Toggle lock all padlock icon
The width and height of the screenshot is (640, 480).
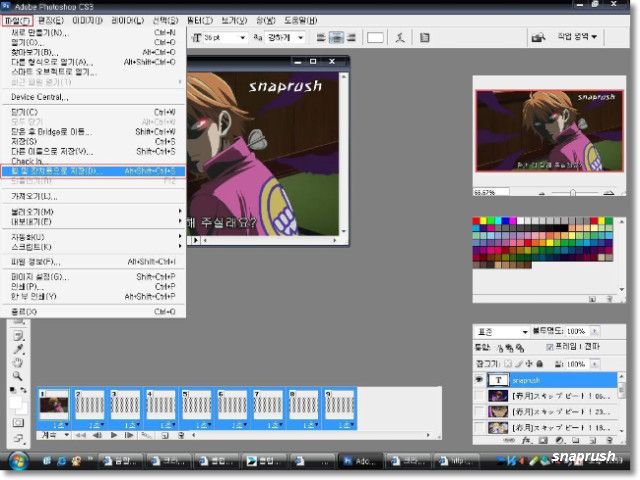click(x=540, y=364)
